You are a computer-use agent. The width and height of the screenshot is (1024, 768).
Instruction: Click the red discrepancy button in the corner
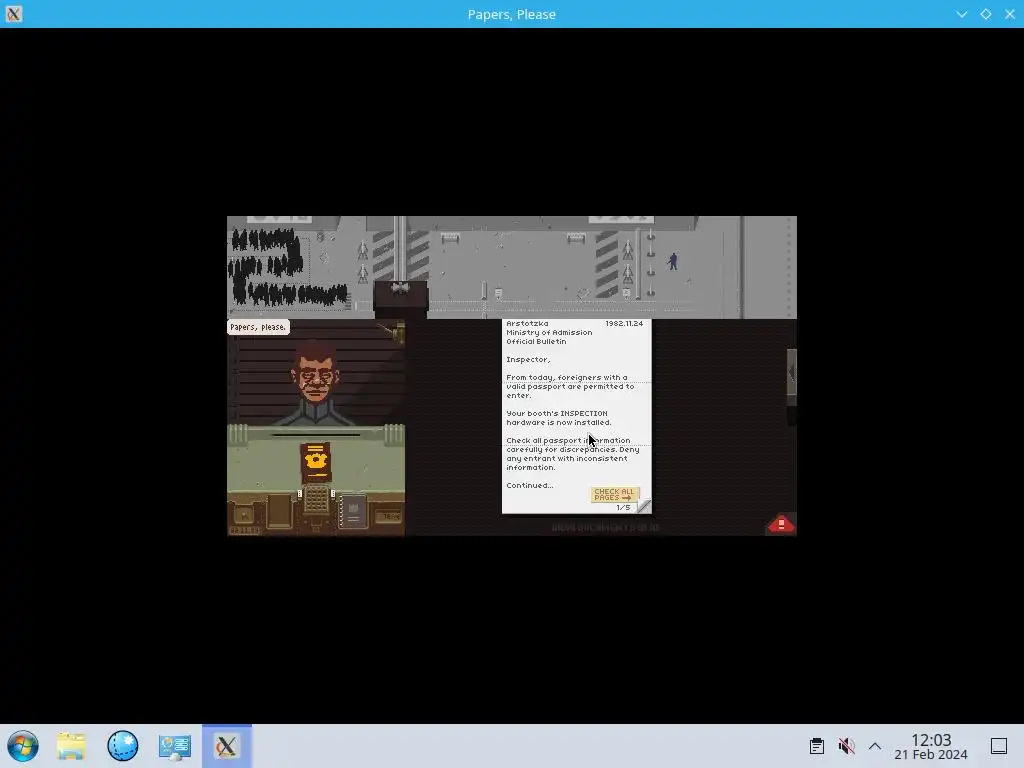(780, 524)
